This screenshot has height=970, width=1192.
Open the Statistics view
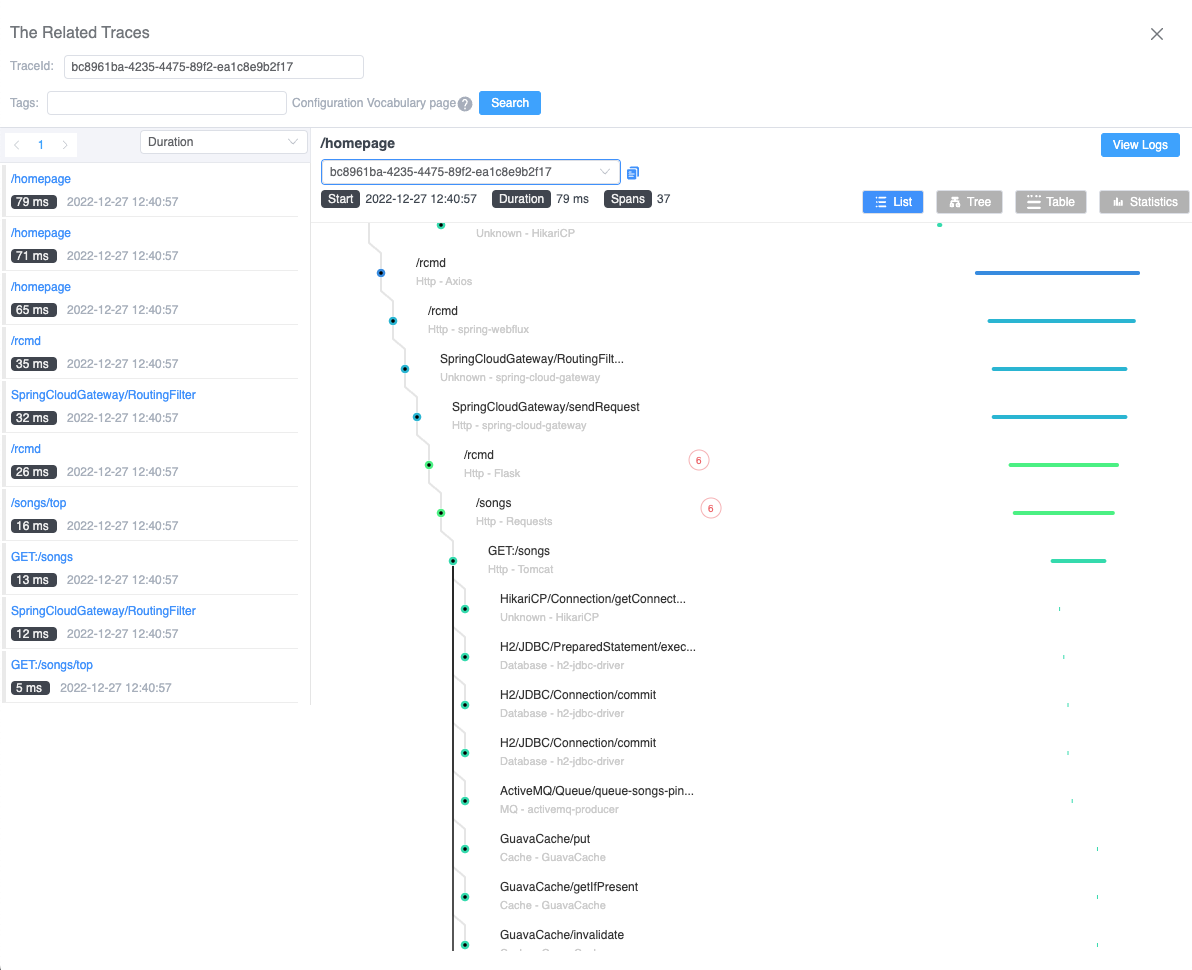tap(1144, 202)
